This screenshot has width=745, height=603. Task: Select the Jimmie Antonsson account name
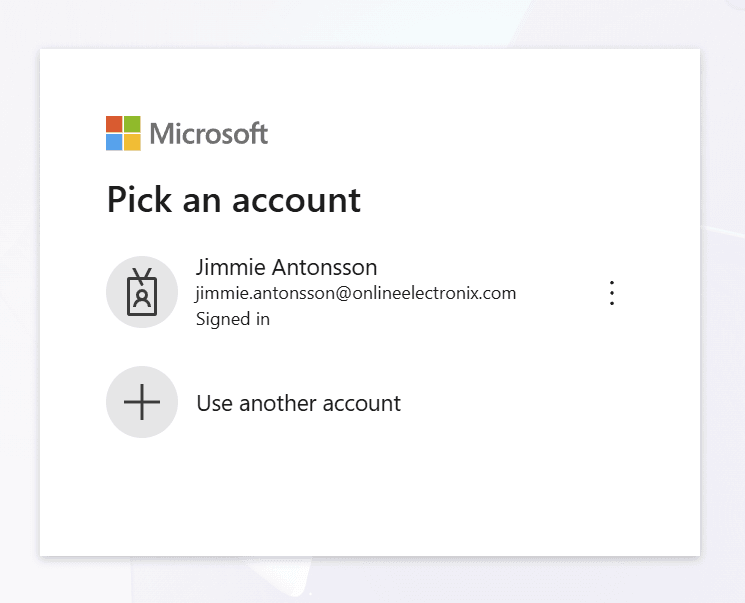(x=286, y=267)
